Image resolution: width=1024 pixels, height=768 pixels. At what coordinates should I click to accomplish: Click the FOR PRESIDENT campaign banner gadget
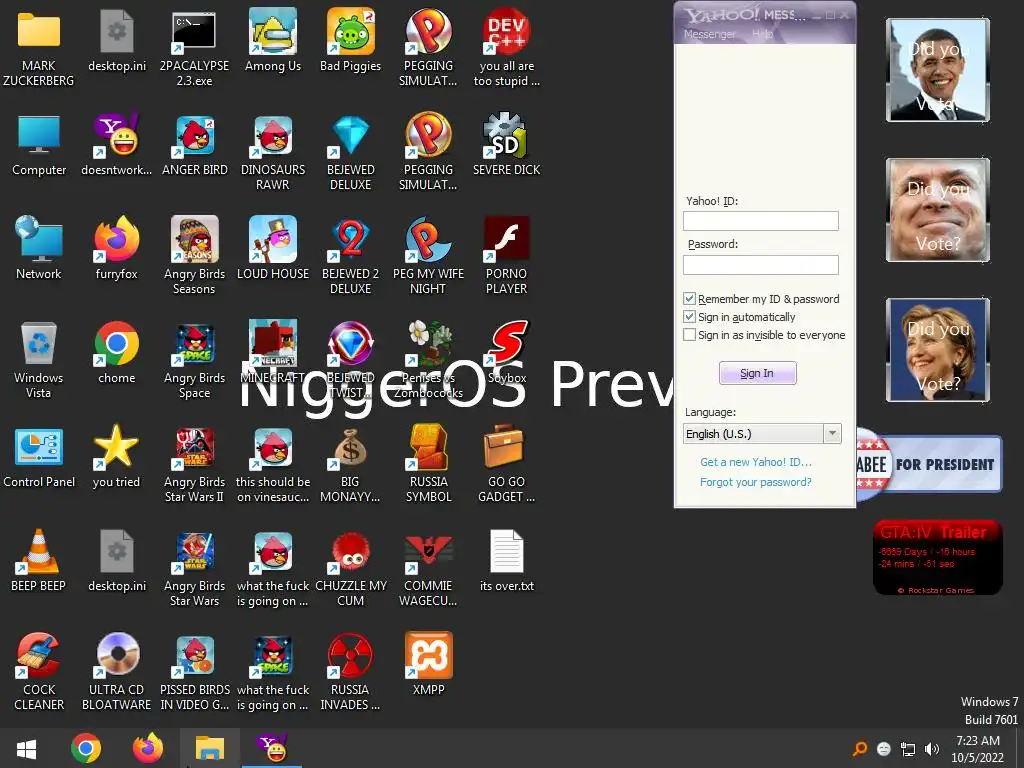pos(929,464)
